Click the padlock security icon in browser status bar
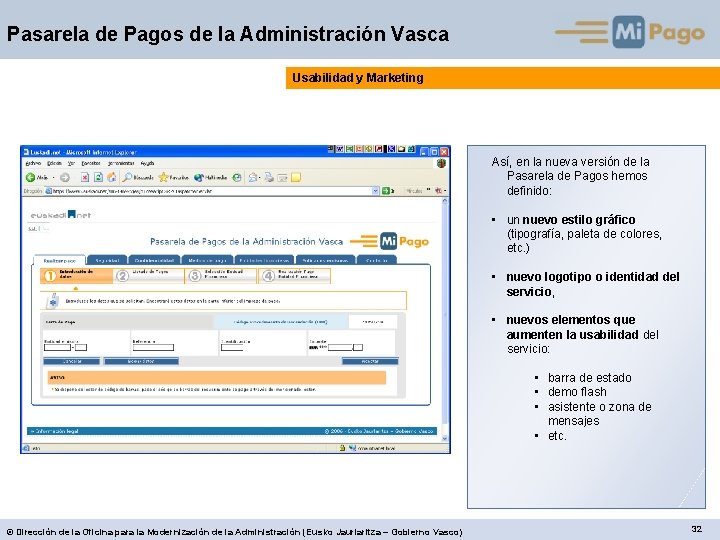The image size is (720, 540). pos(342,448)
